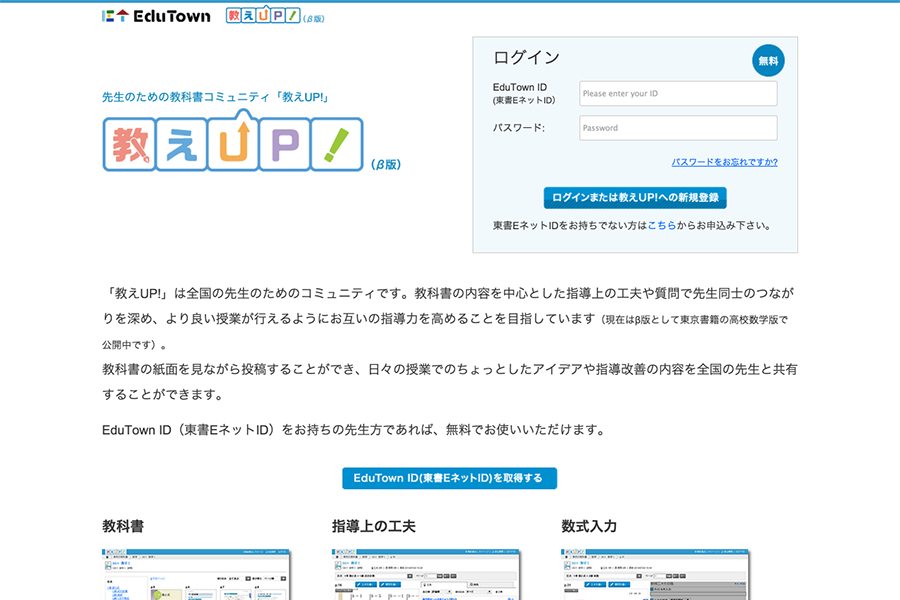Image resolution: width=900 pixels, height=600 pixels.
Task: Click EduTown ID(東書EネットID)を取得する button
Action: [x=449, y=478]
